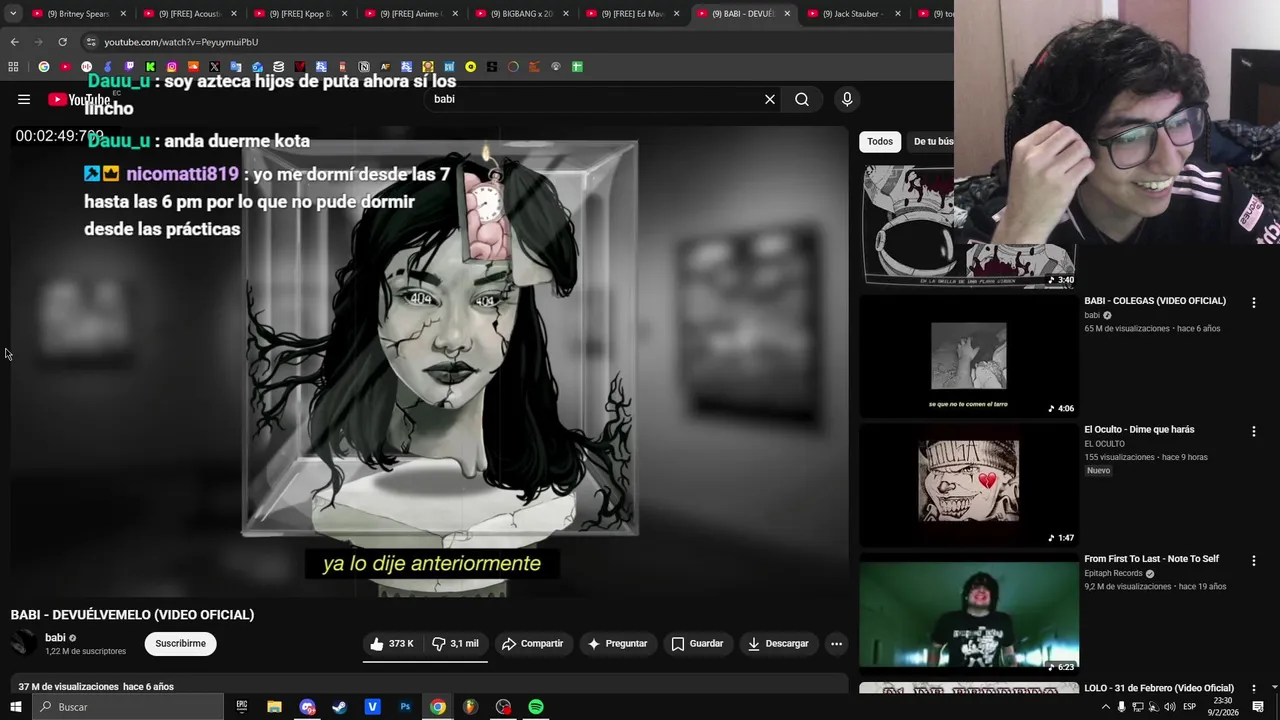Open the X (Twitter) bookmark icon
This screenshot has height=720, width=1280.
[215, 67]
